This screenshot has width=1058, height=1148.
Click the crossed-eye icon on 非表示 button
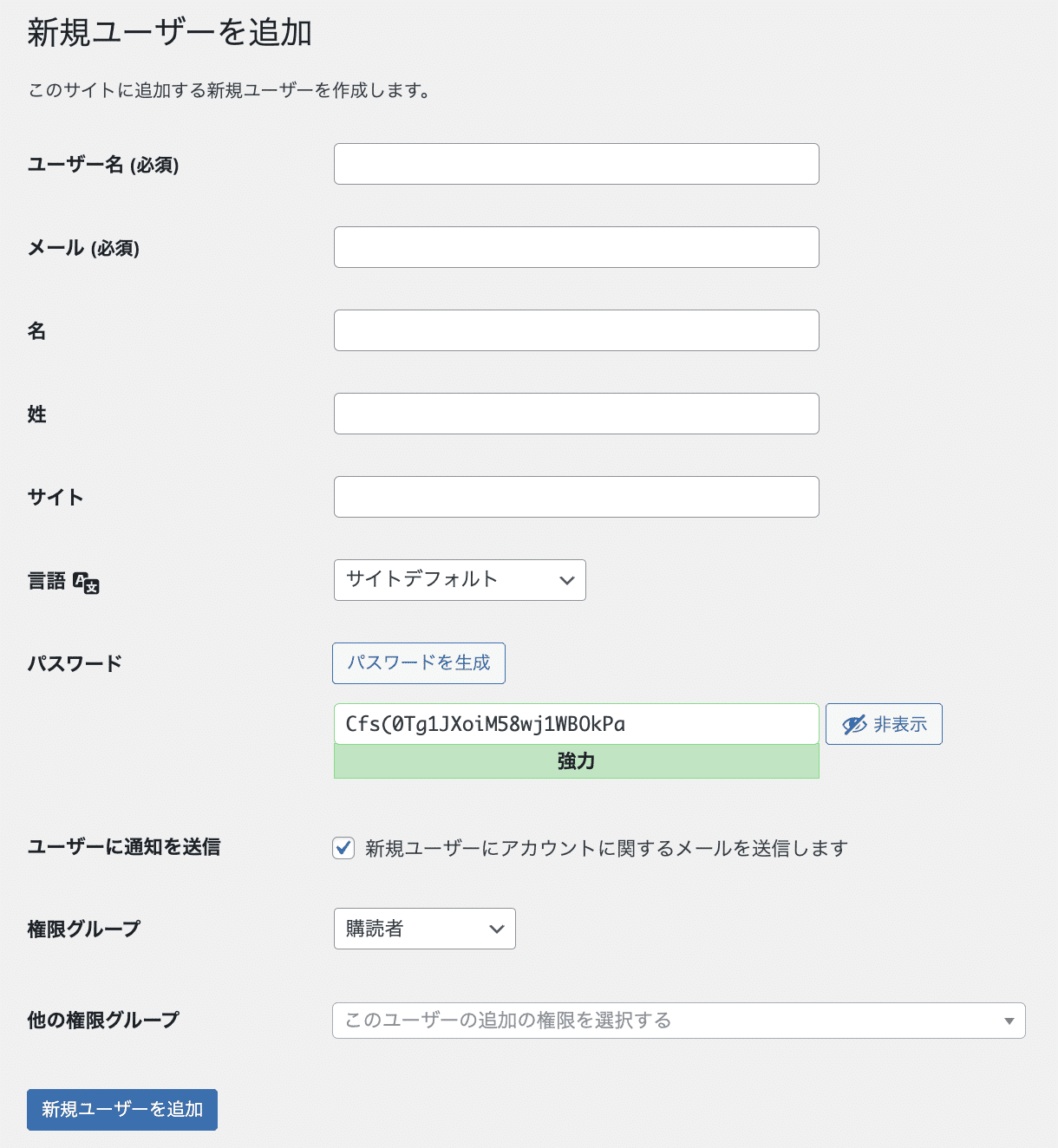[x=854, y=724]
